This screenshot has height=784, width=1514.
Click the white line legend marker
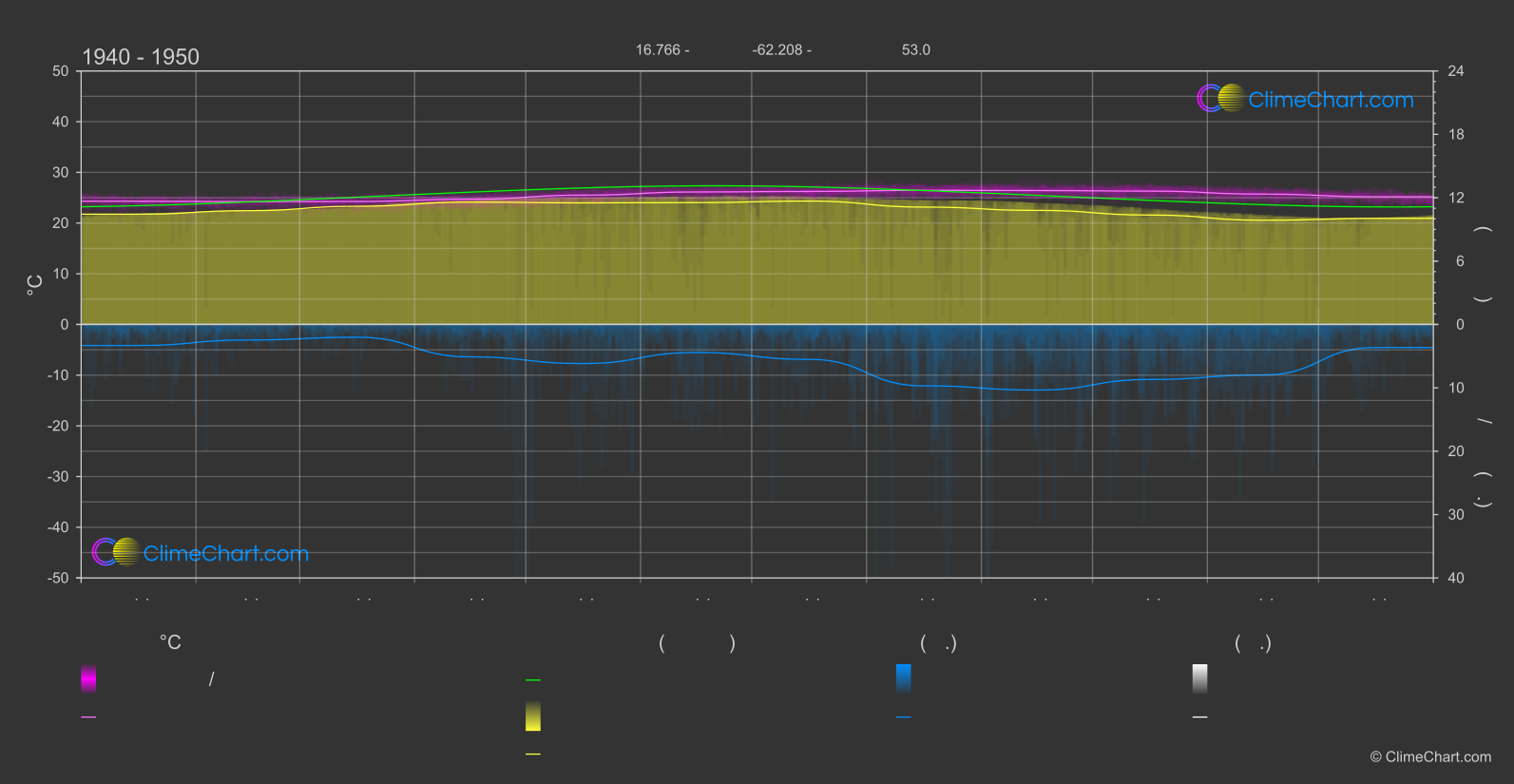pos(1199,717)
